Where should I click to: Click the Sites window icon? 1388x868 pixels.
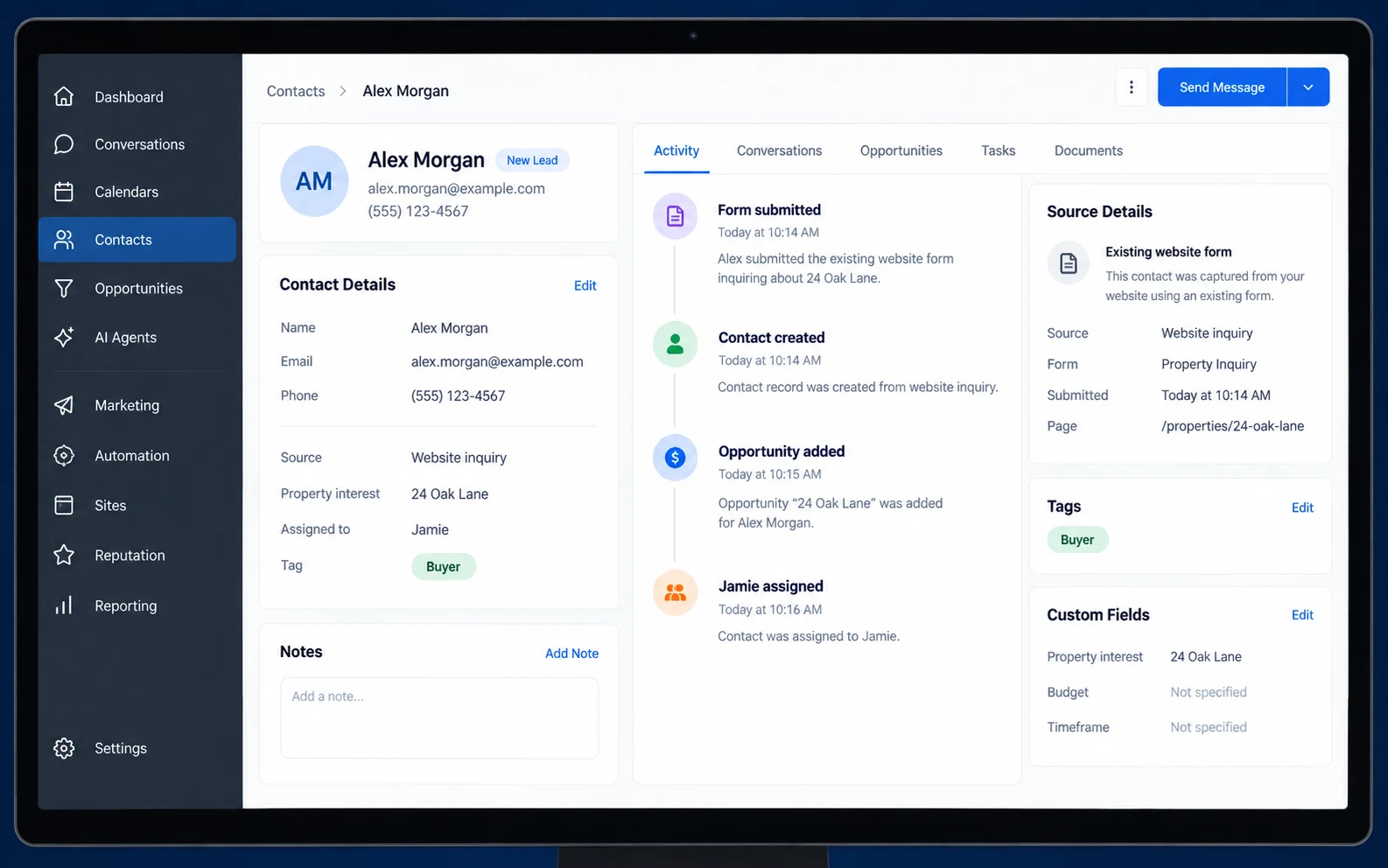pyautogui.click(x=64, y=505)
